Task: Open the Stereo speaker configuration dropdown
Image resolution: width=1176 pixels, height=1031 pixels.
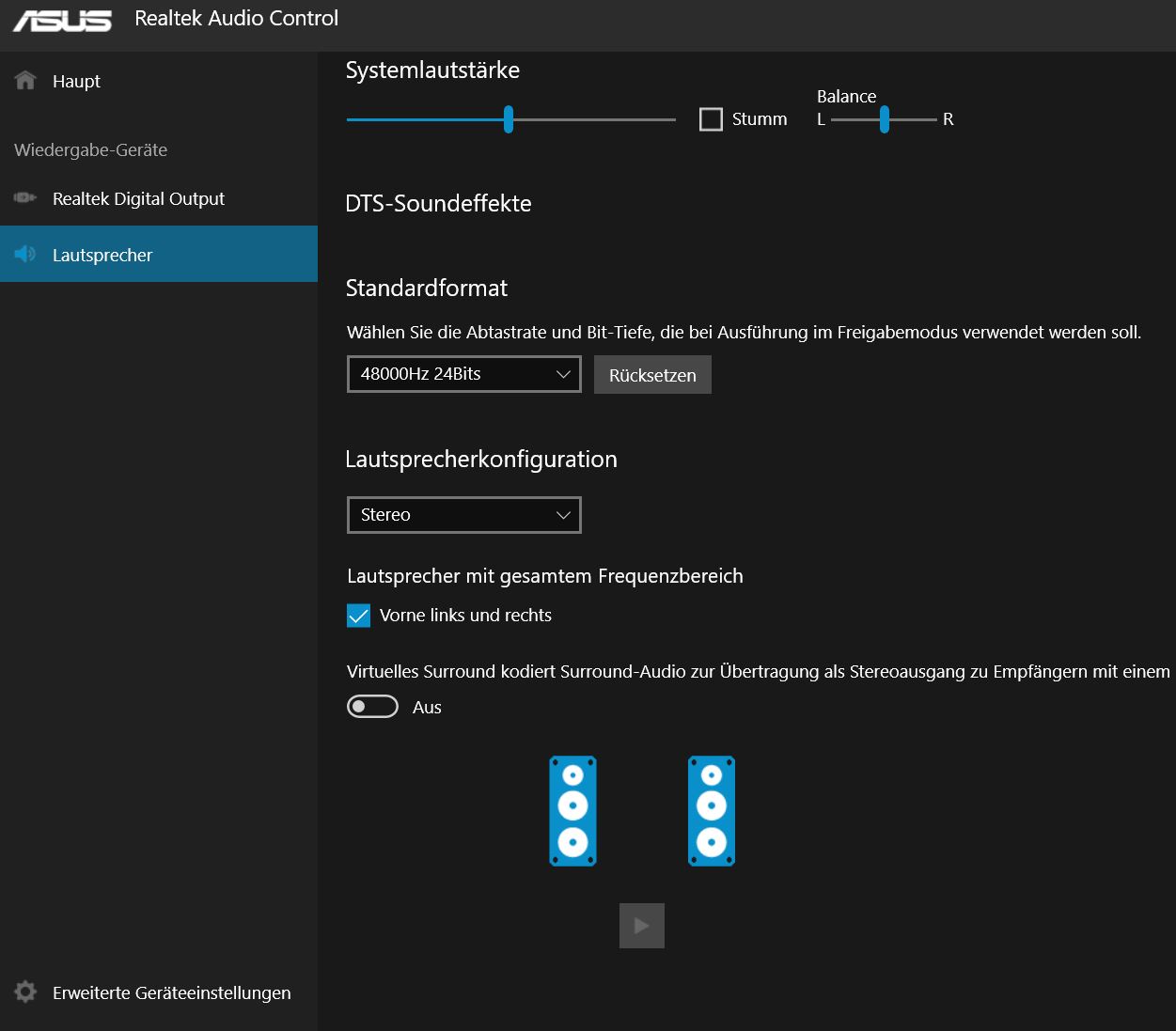Action: pyautogui.click(x=464, y=515)
